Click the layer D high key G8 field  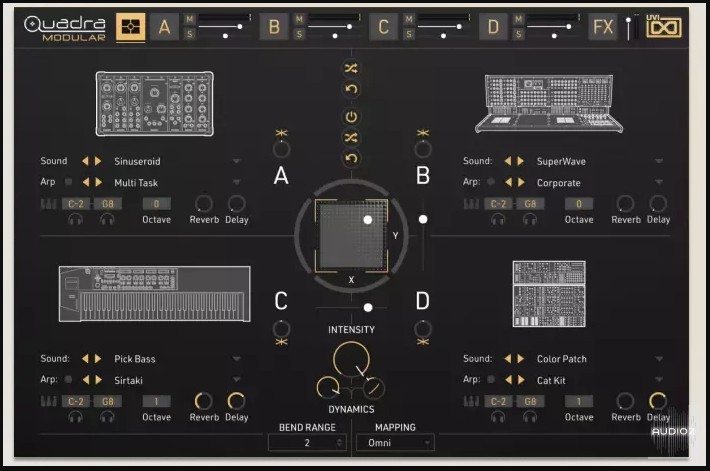pos(530,401)
